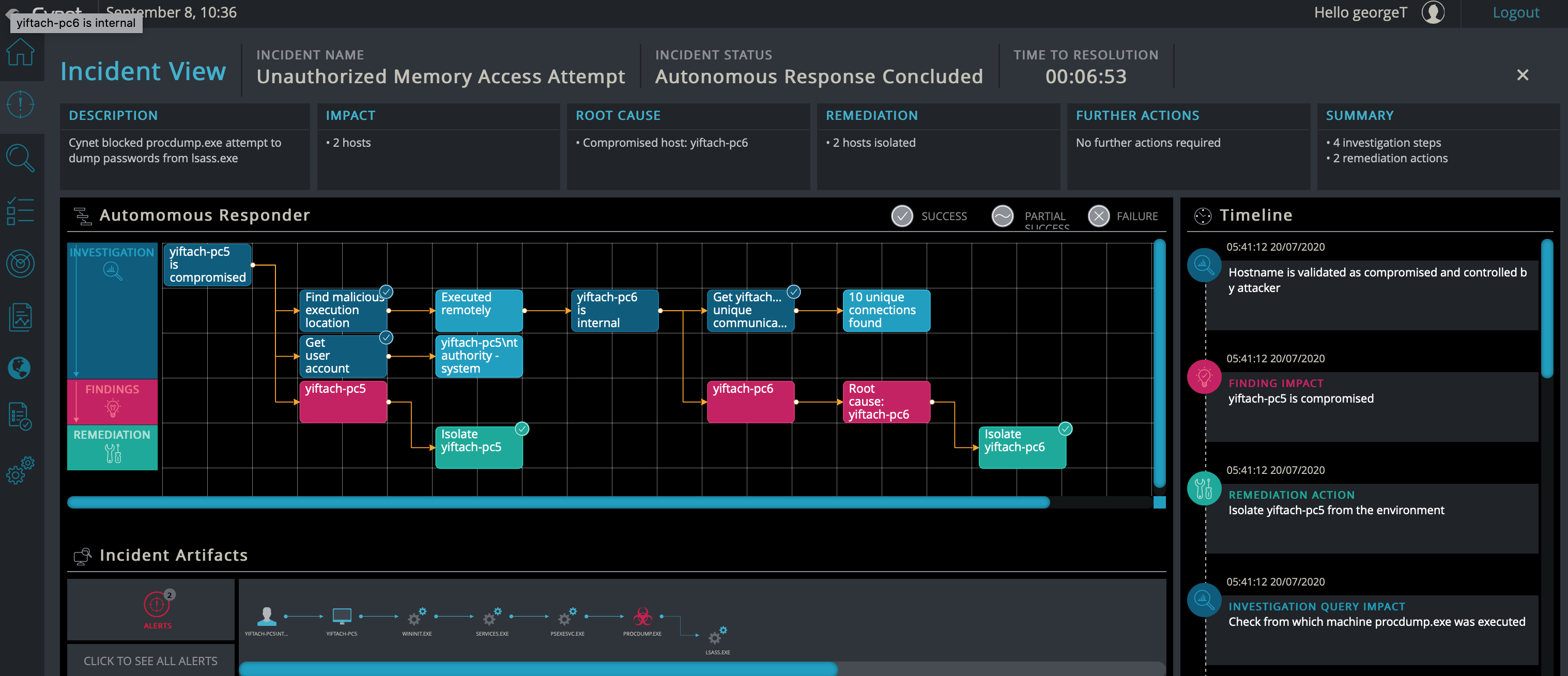
Task: Click to see all alerts button
Action: point(150,661)
